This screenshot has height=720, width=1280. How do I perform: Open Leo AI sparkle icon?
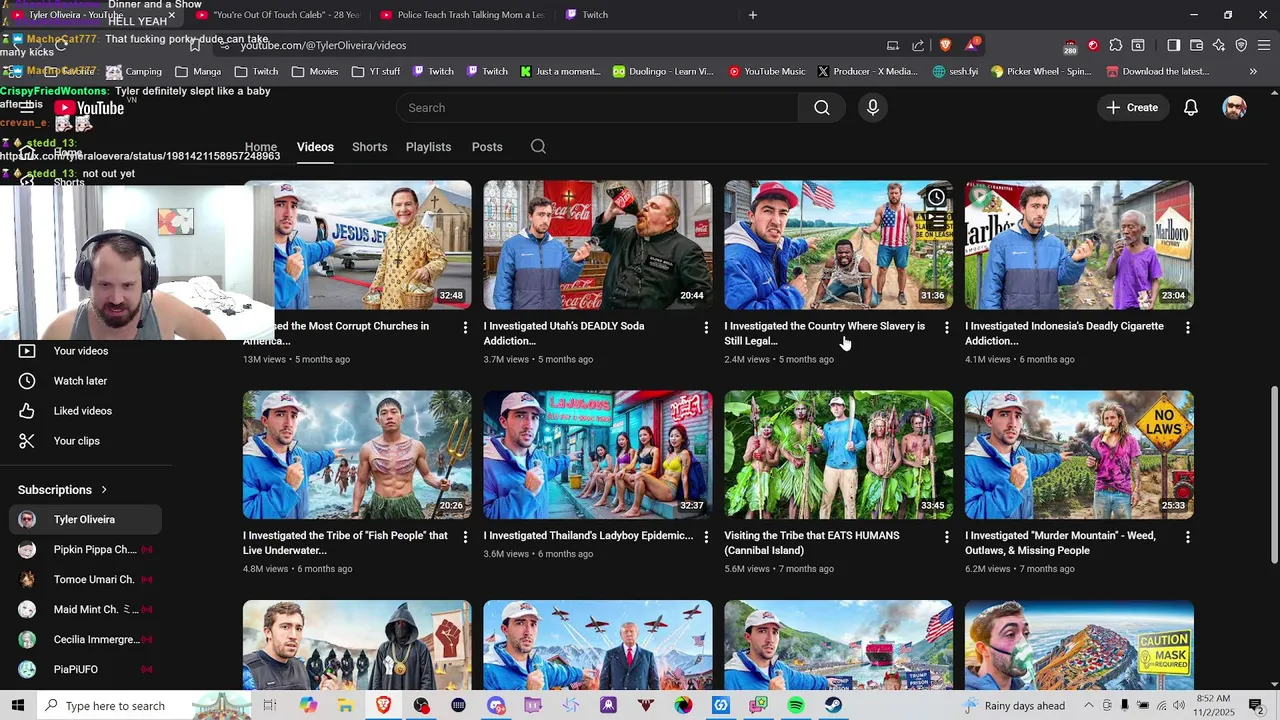(x=1218, y=45)
